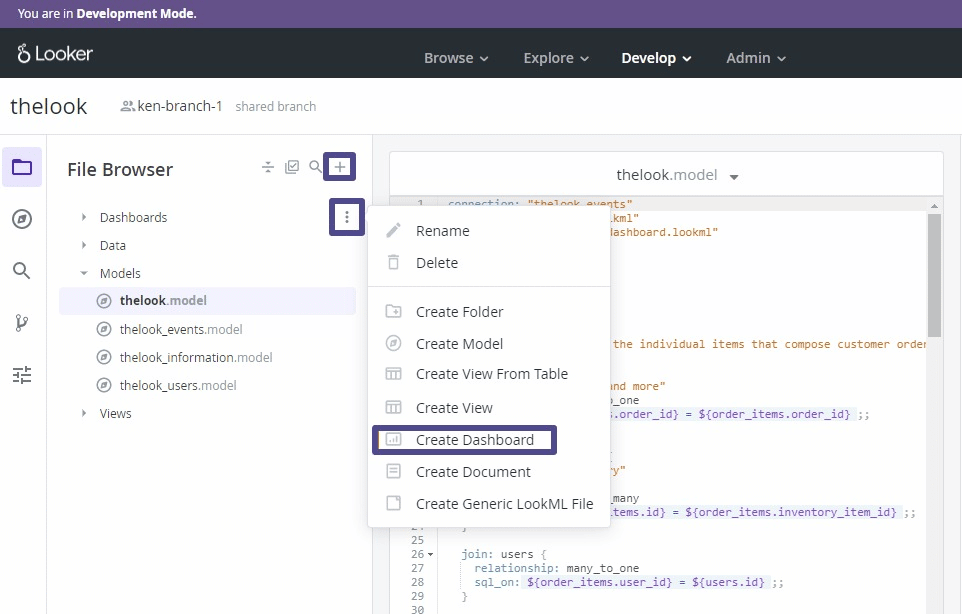Click the table icon beside Create View From Table
962x614 pixels.
coord(393,374)
